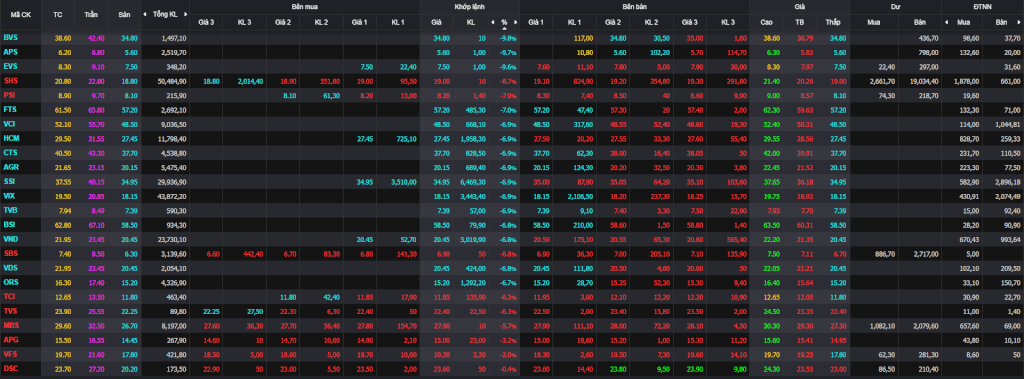Click left arrow before % column header

[493, 22]
